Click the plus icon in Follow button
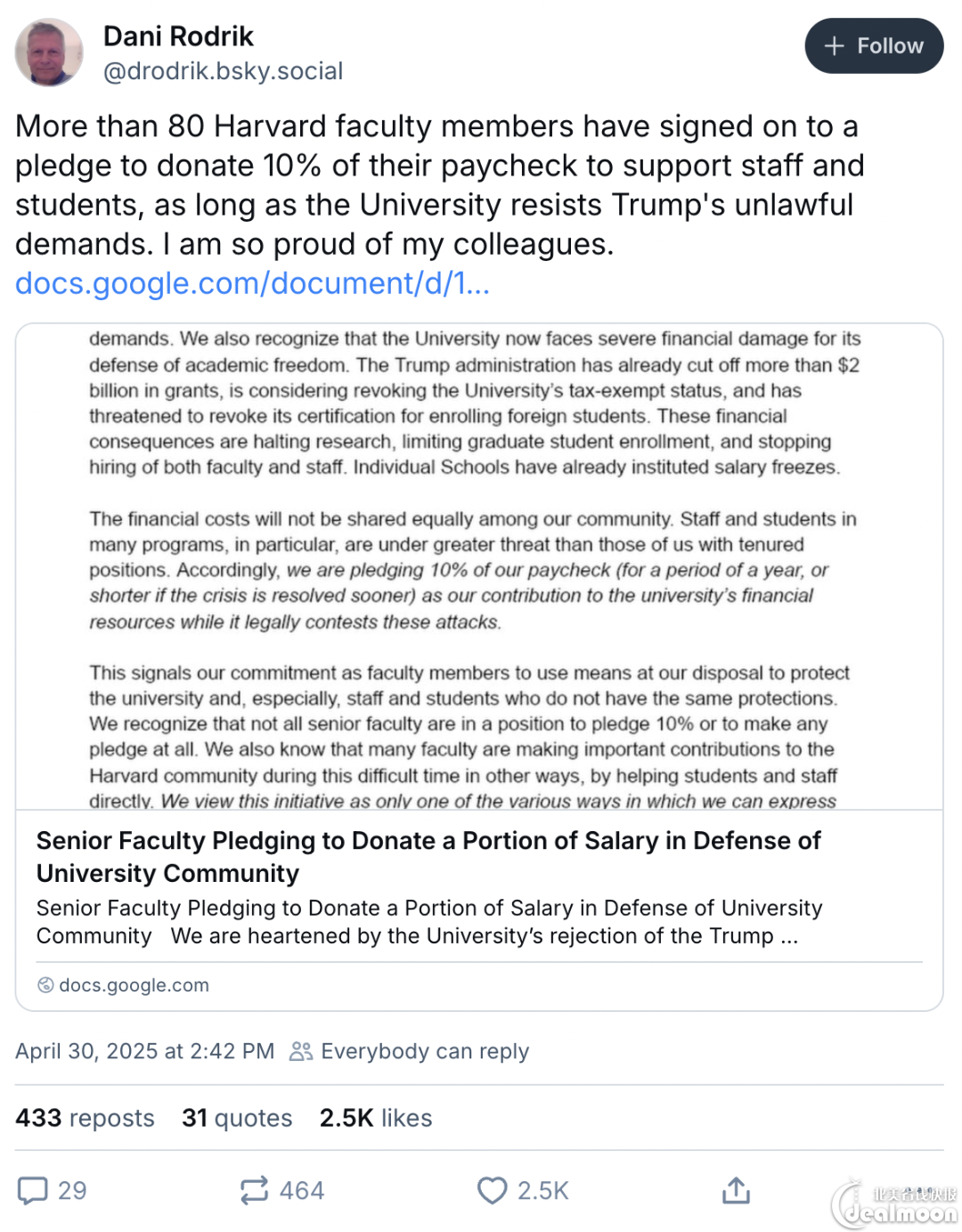Viewport: 962px width, 1232px height. click(834, 46)
